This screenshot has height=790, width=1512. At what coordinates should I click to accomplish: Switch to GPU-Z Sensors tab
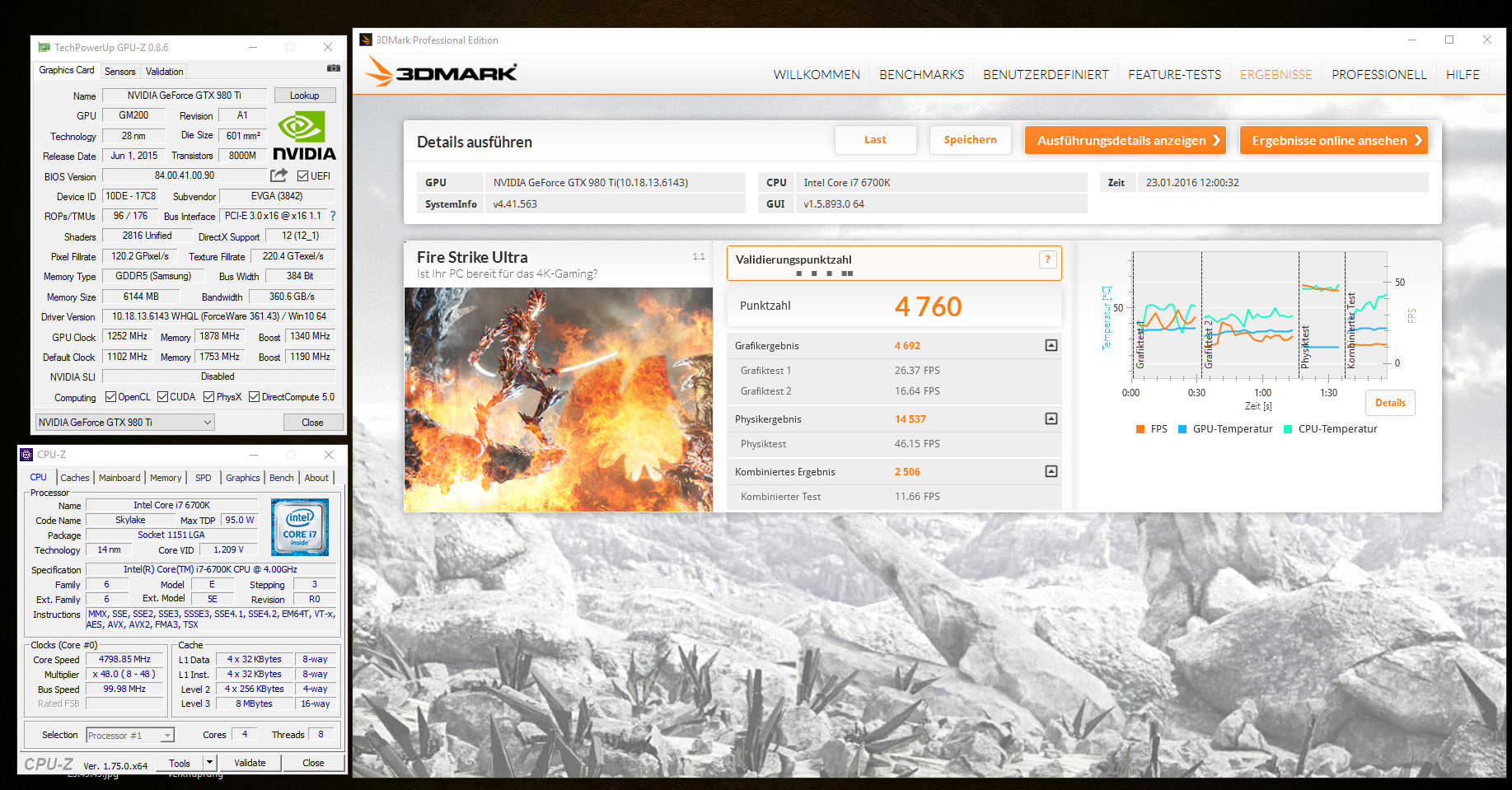click(120, 72)
